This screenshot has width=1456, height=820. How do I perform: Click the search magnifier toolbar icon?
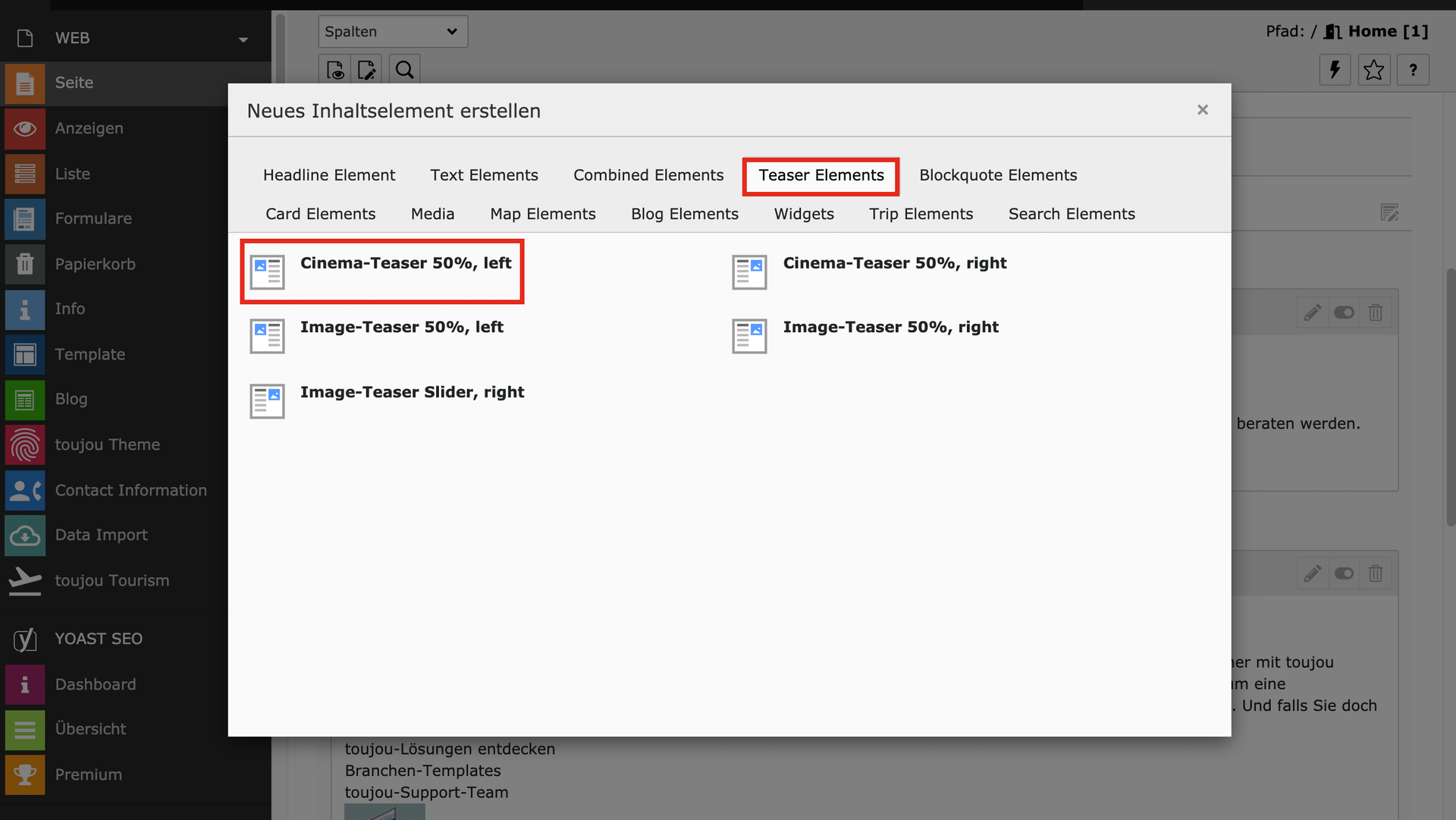(x=405, y=71)
